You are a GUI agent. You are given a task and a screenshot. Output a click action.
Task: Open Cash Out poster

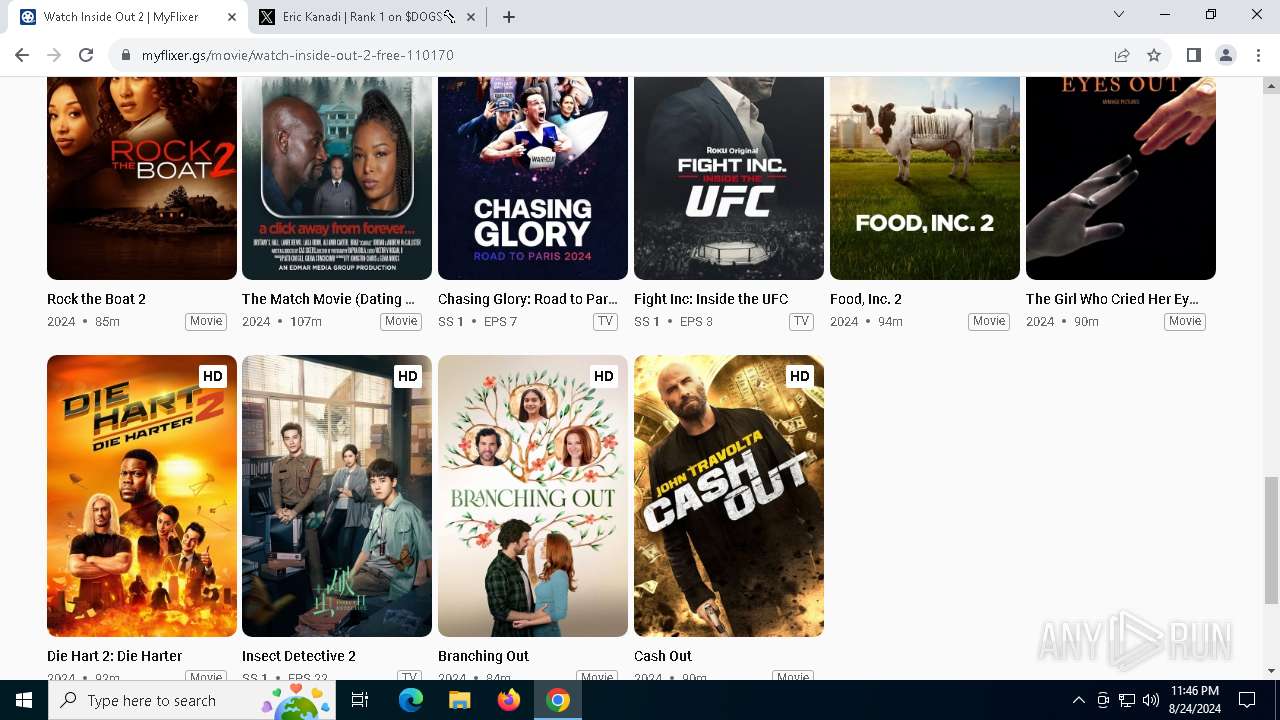tap(729, 496)
